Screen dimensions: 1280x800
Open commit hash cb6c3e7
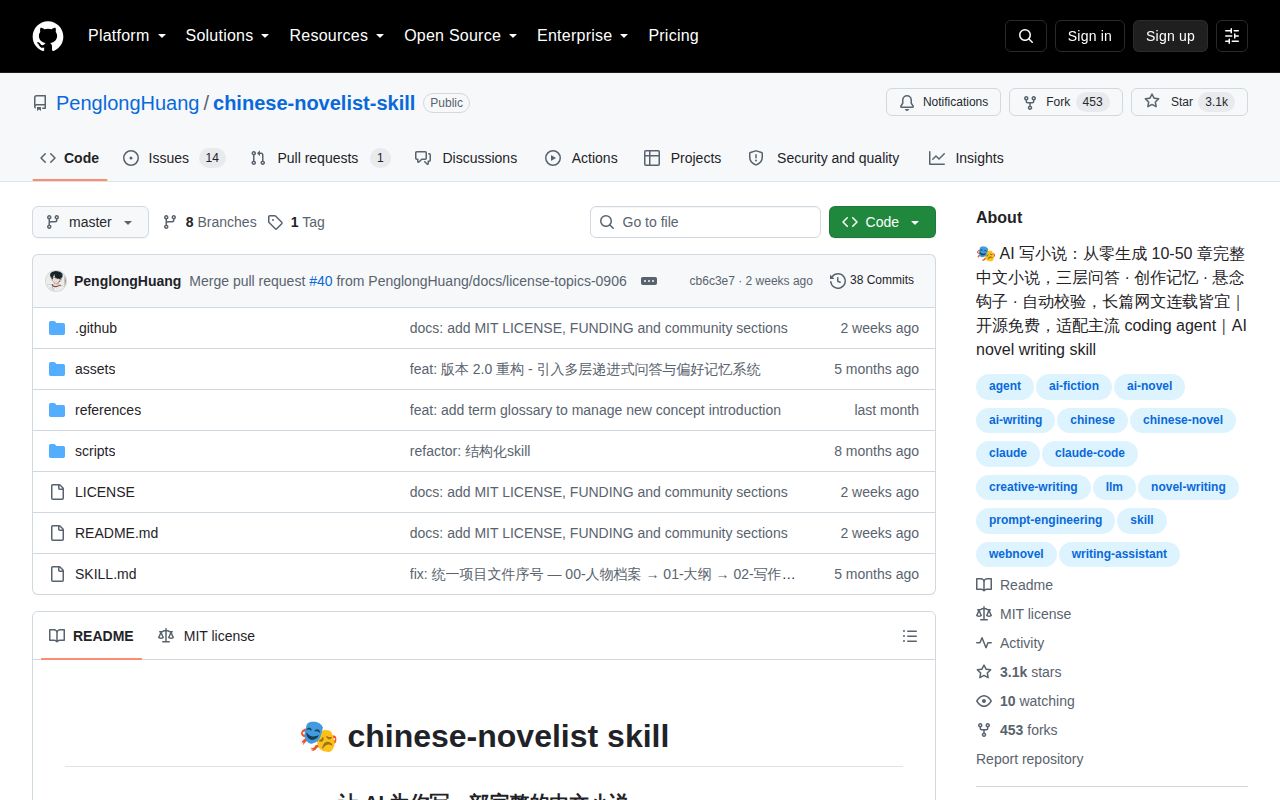click(712, 281)
